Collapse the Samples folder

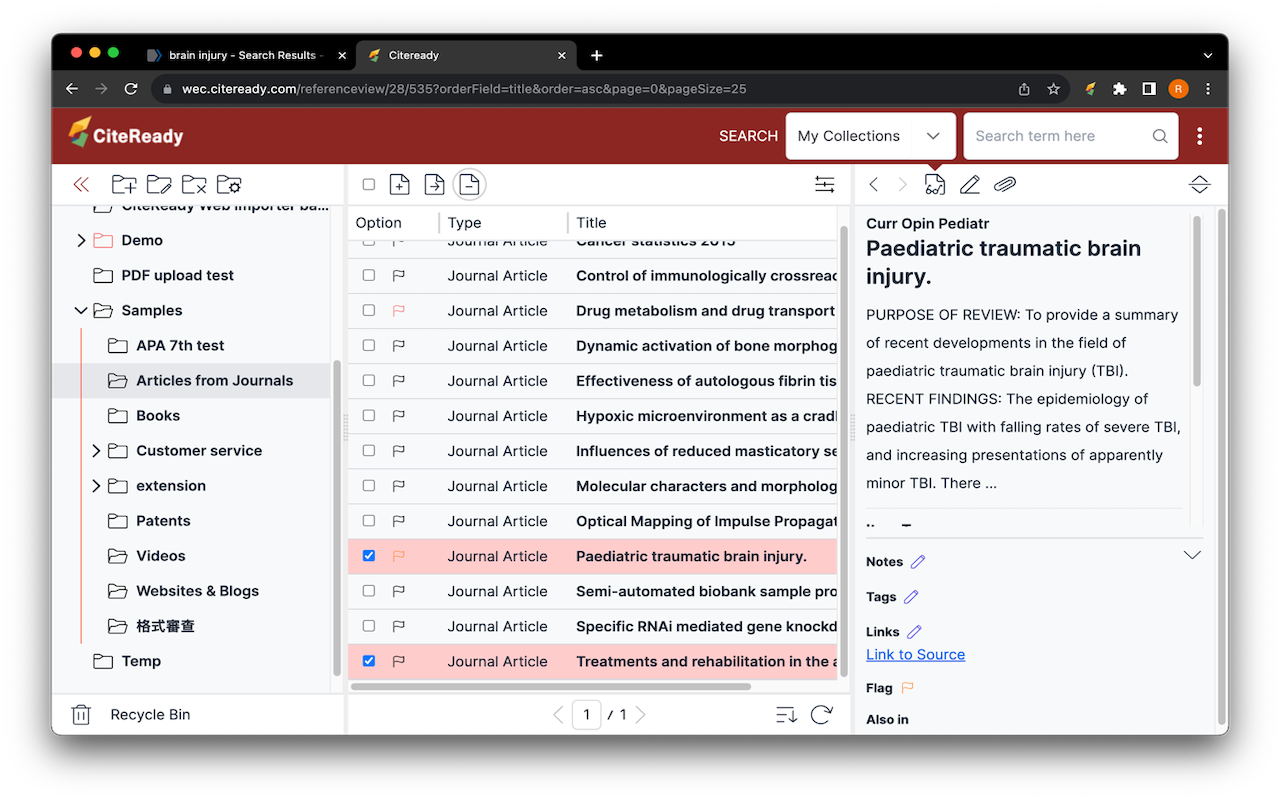(x=81, y=311)
